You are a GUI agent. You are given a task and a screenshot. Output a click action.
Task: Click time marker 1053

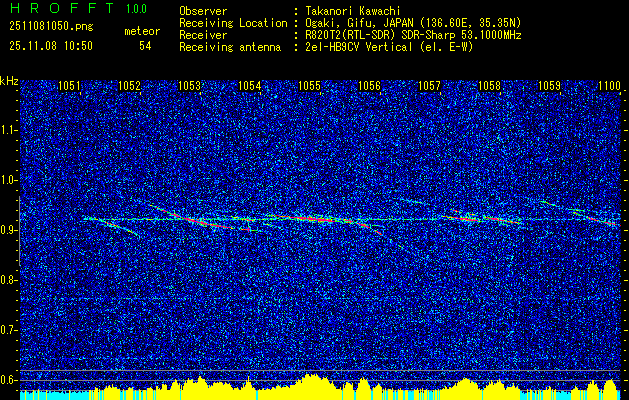click(189, 85)
